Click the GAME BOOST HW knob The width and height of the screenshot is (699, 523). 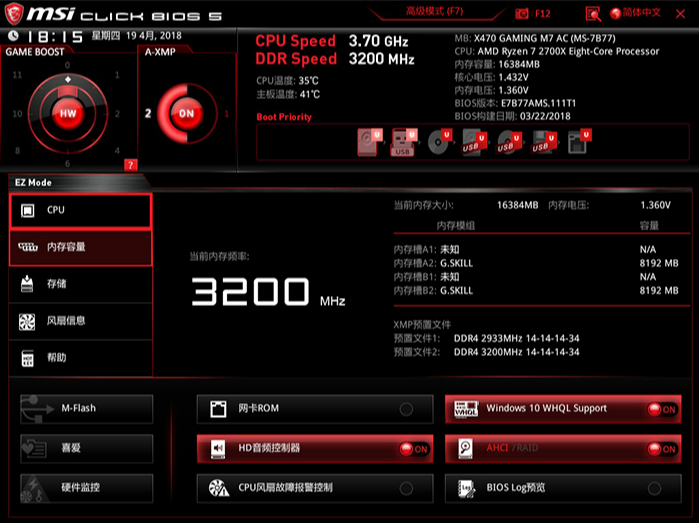(x=68, y=114)
